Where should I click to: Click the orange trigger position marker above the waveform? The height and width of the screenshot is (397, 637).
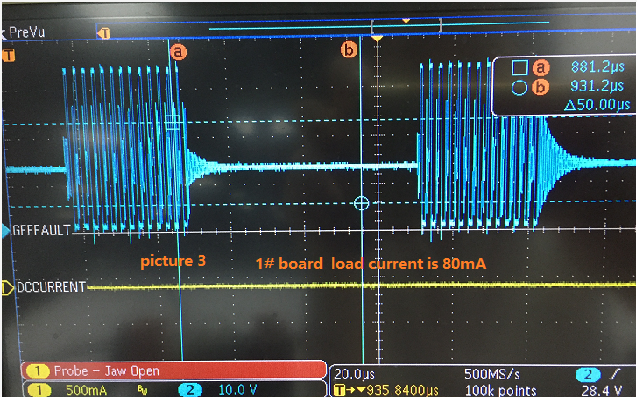coord(377,38)
